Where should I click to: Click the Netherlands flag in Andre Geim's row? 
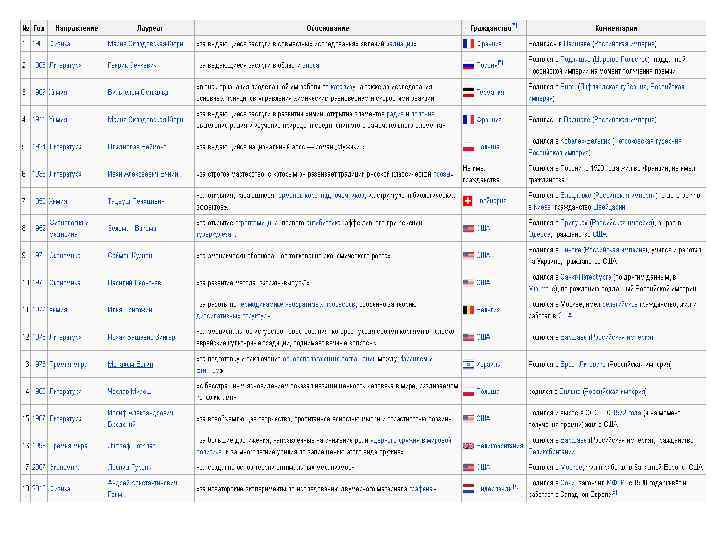click(468, 488)
